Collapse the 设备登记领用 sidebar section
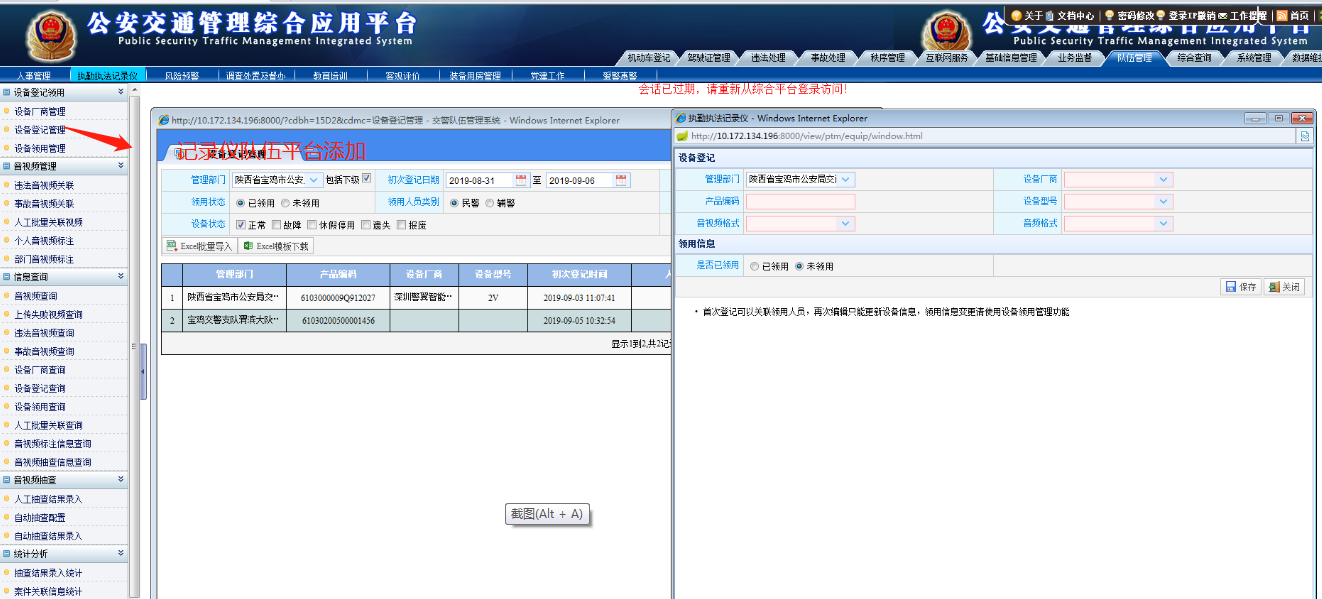This screenshot has height=599, width=1322. (121, 92)
